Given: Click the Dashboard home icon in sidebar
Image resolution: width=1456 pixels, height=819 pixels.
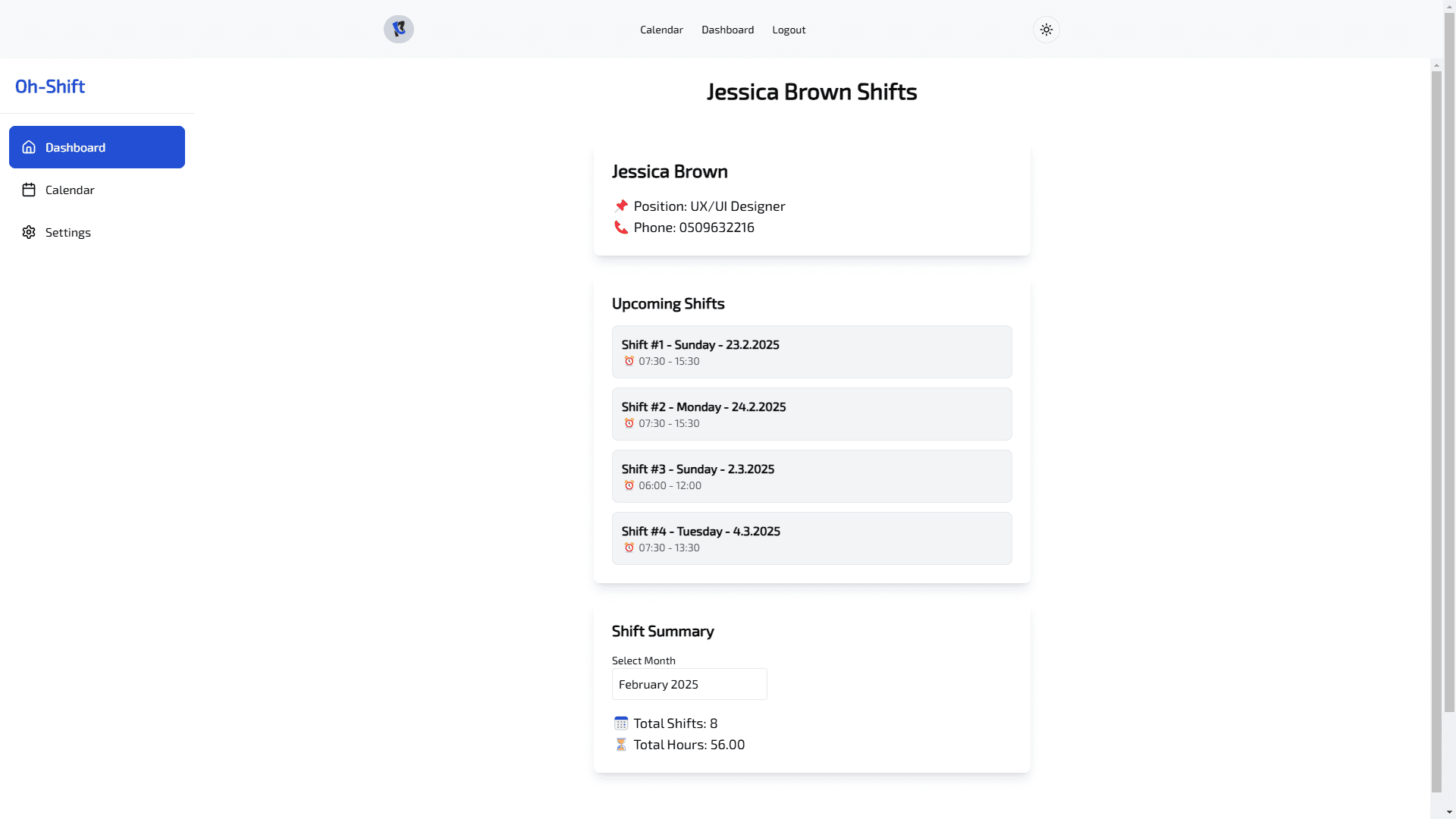Looking at the screenshot, I should (x=29, y=147).
